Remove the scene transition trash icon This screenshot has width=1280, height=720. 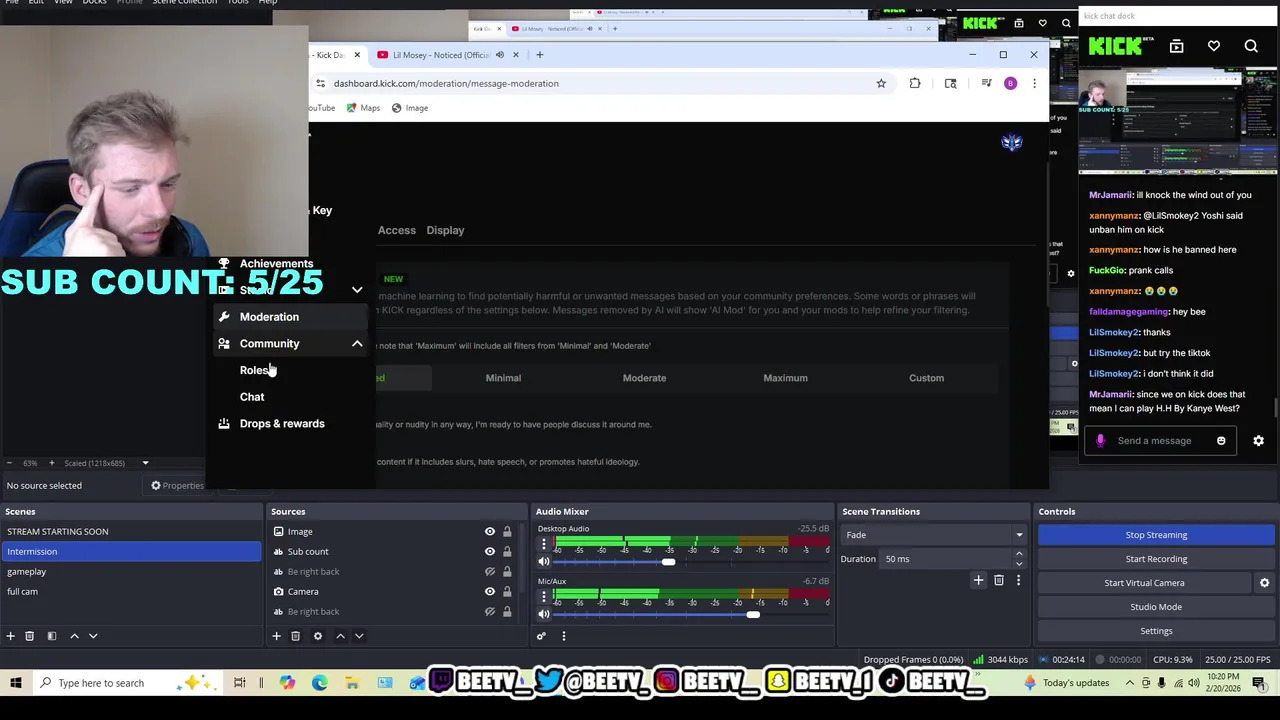coord(999,580)
